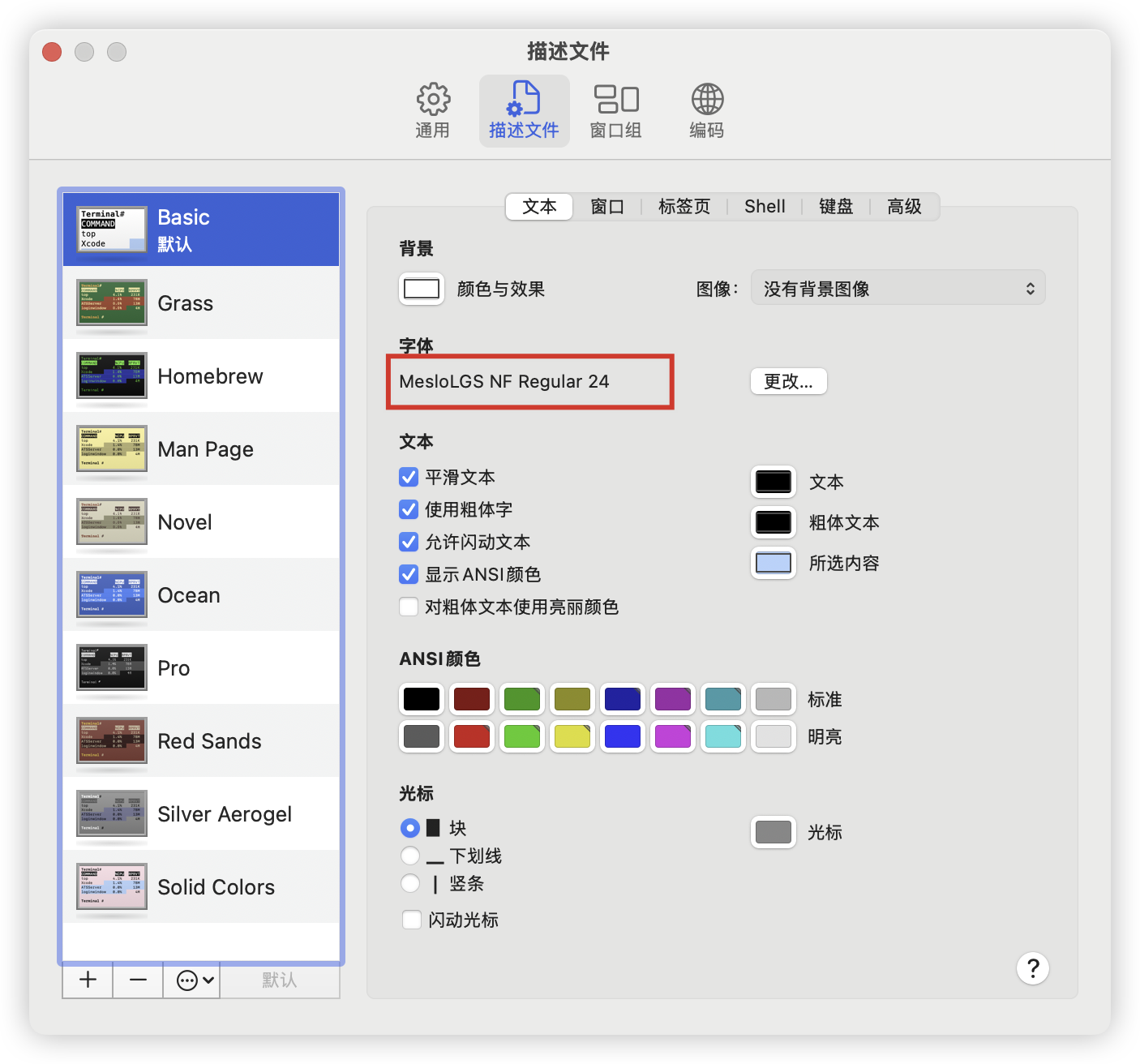Click the 默认 set default button

(279, 980)
